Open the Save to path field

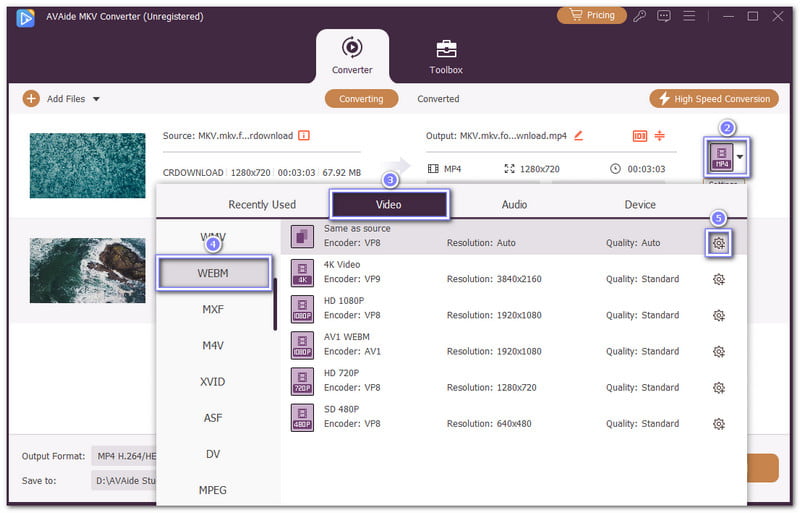[x=124, y=480]
